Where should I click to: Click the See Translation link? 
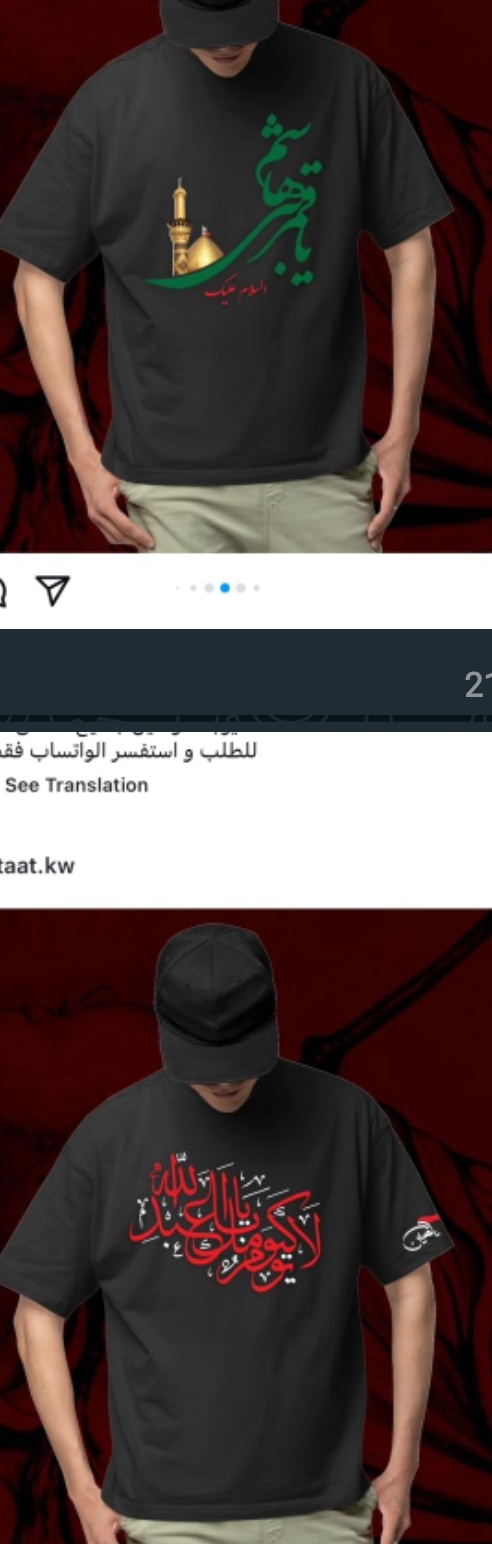pyautogui.click(x=77, y=785)
